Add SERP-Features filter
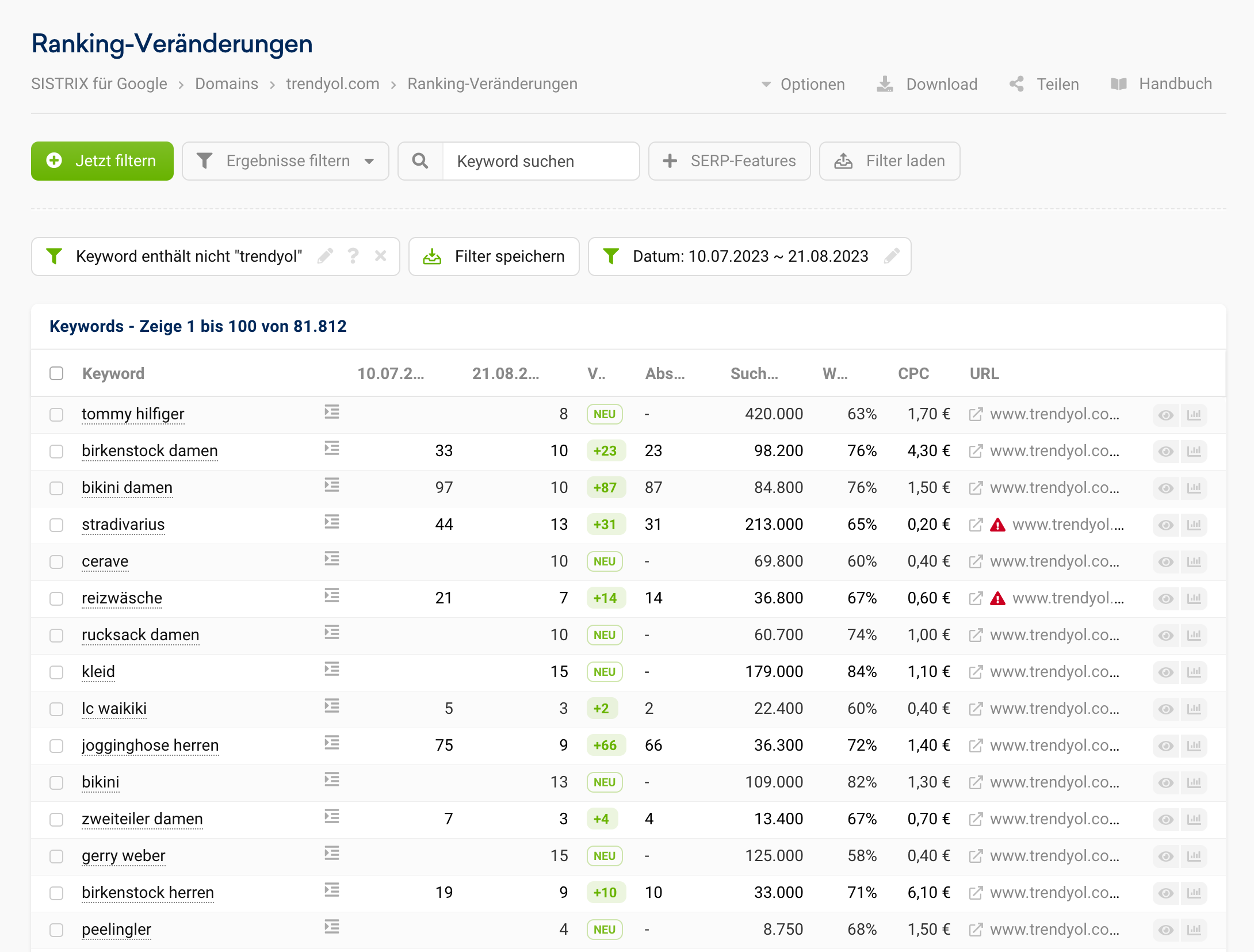The height and width of the screenshot is (952, 1254). click(729, 161)
